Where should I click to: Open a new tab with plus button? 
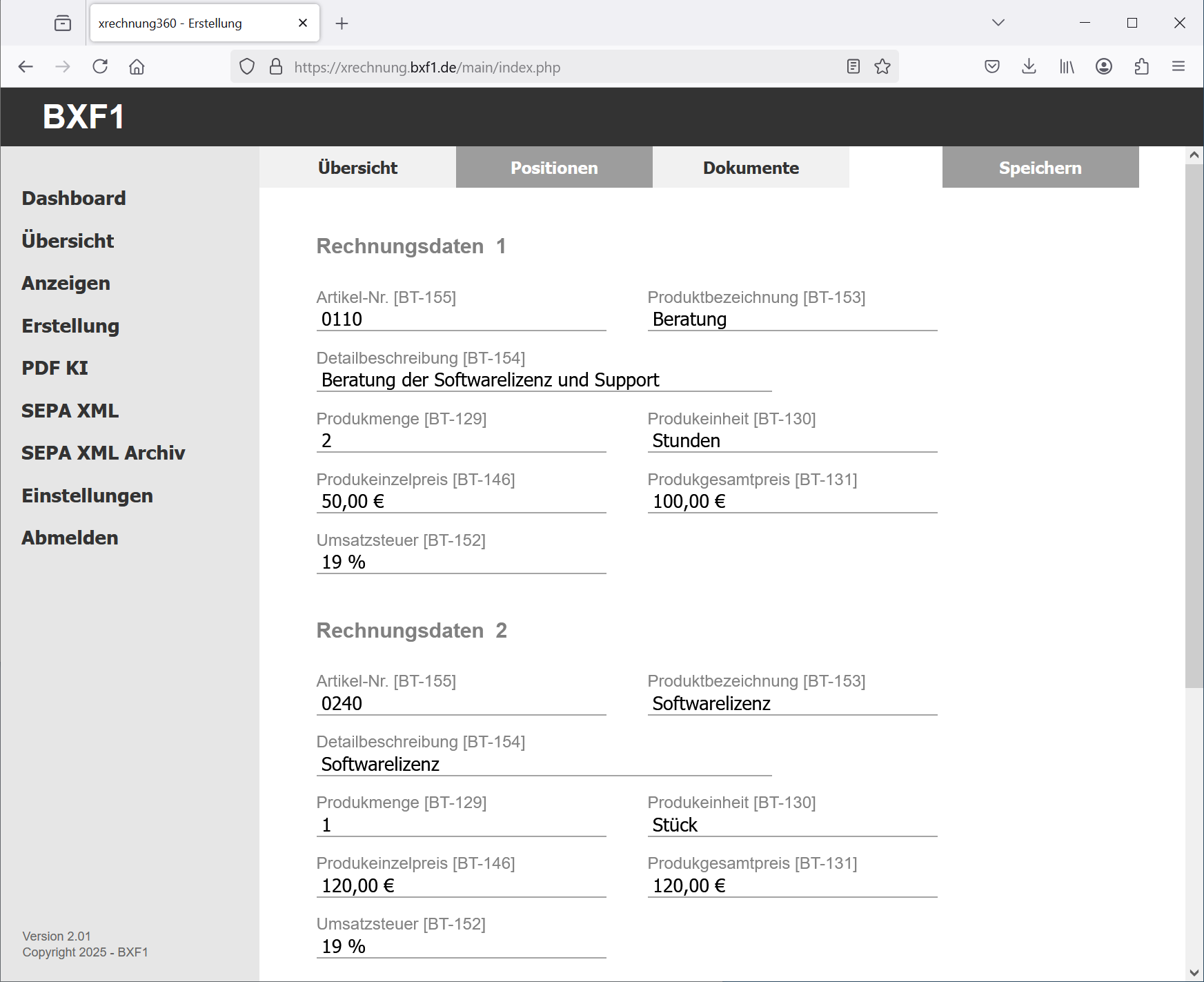point(342,23)
